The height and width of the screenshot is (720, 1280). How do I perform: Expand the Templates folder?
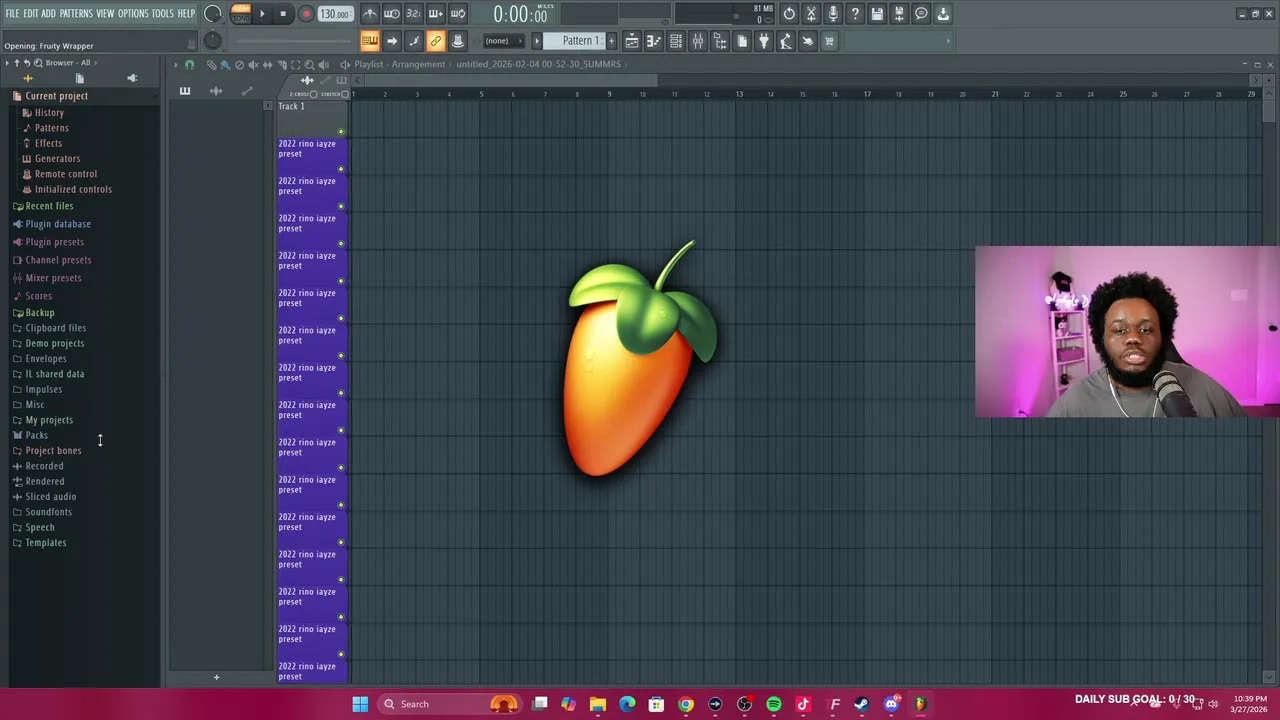[x=46, y=543]
